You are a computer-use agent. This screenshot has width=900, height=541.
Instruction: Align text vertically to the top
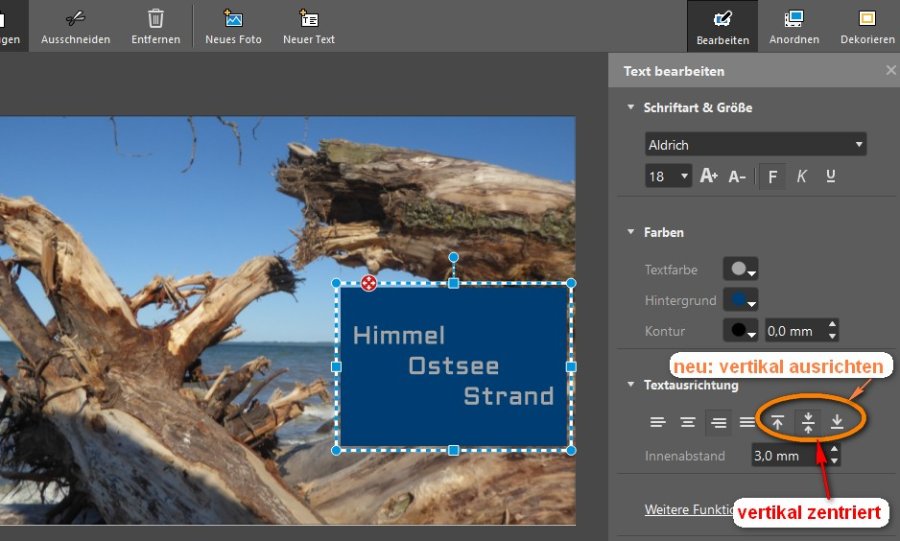(x=778, y=422)
